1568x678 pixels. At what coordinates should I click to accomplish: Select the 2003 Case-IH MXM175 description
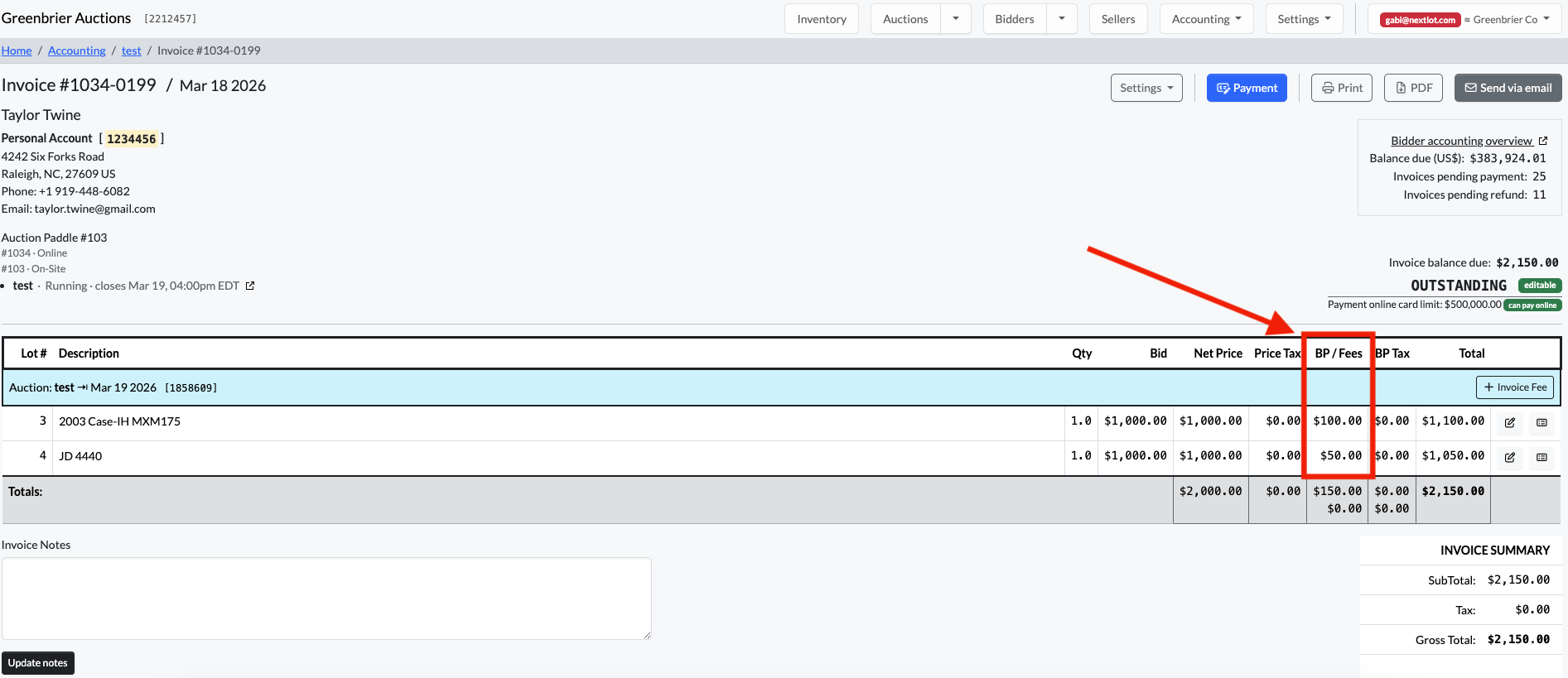click(x=119, y=421)
